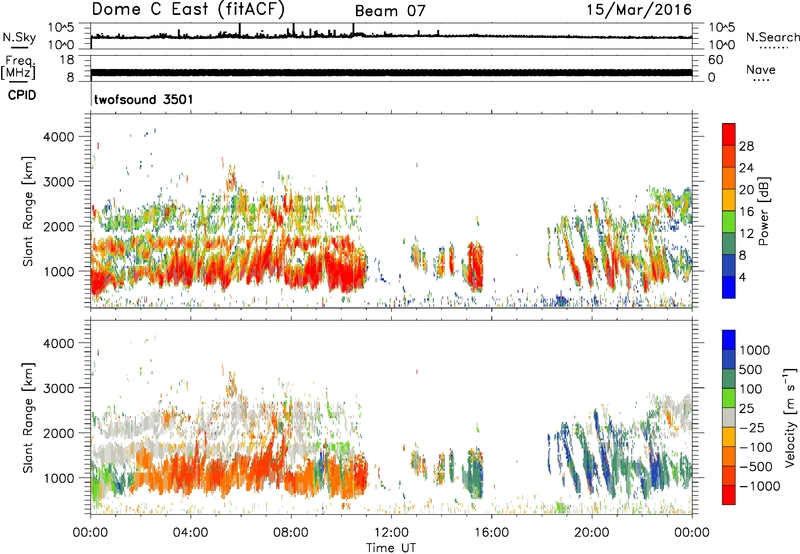Click the black frequency band in the Freq. panel
This screenshot has height=554, width=800.
[391, 72]
